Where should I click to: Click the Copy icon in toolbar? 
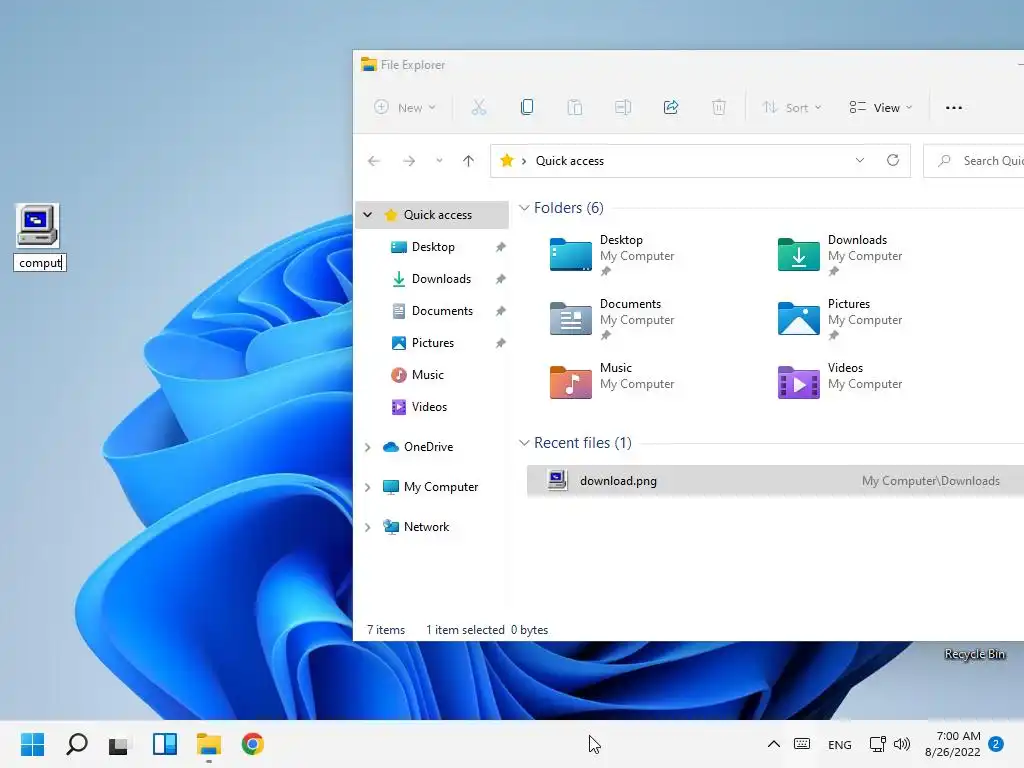[527, 108]
